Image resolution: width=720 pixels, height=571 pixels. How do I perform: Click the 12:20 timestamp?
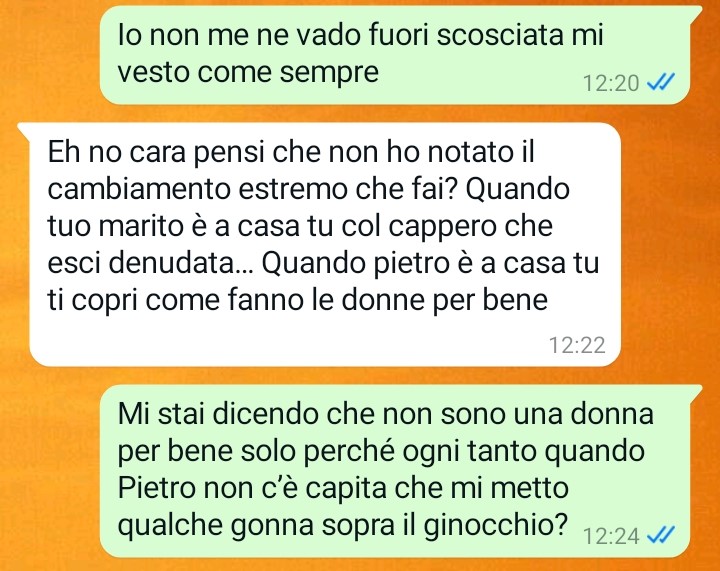click(x=611, y=84)
